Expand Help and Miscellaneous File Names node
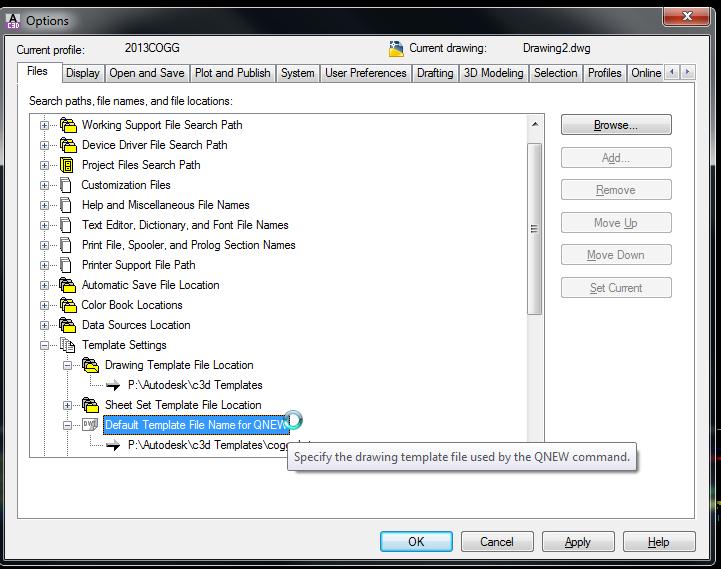This screenshot has height=569, width=721. [x=44, y=205]
